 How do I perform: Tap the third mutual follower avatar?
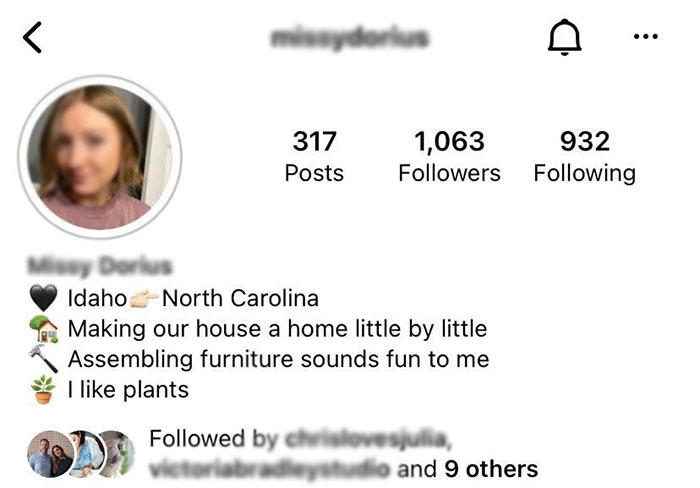point(118,454)
